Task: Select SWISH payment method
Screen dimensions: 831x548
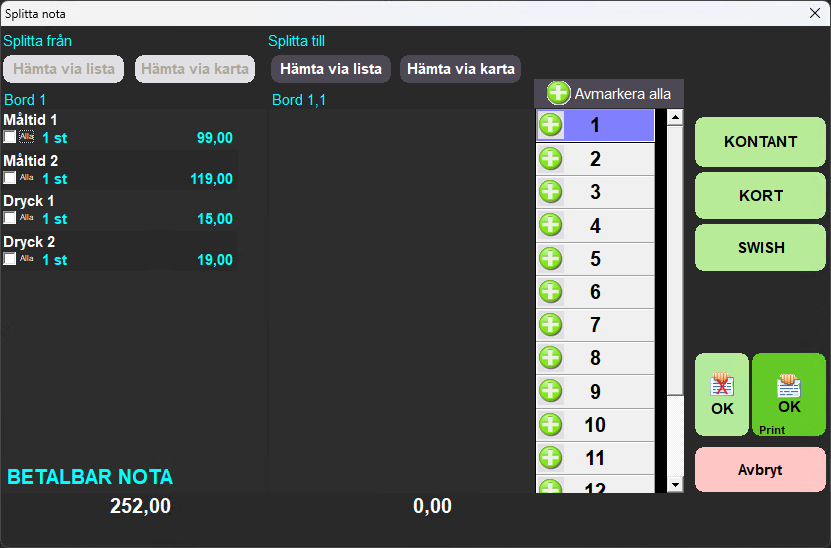Action: [x=760, y=248]
